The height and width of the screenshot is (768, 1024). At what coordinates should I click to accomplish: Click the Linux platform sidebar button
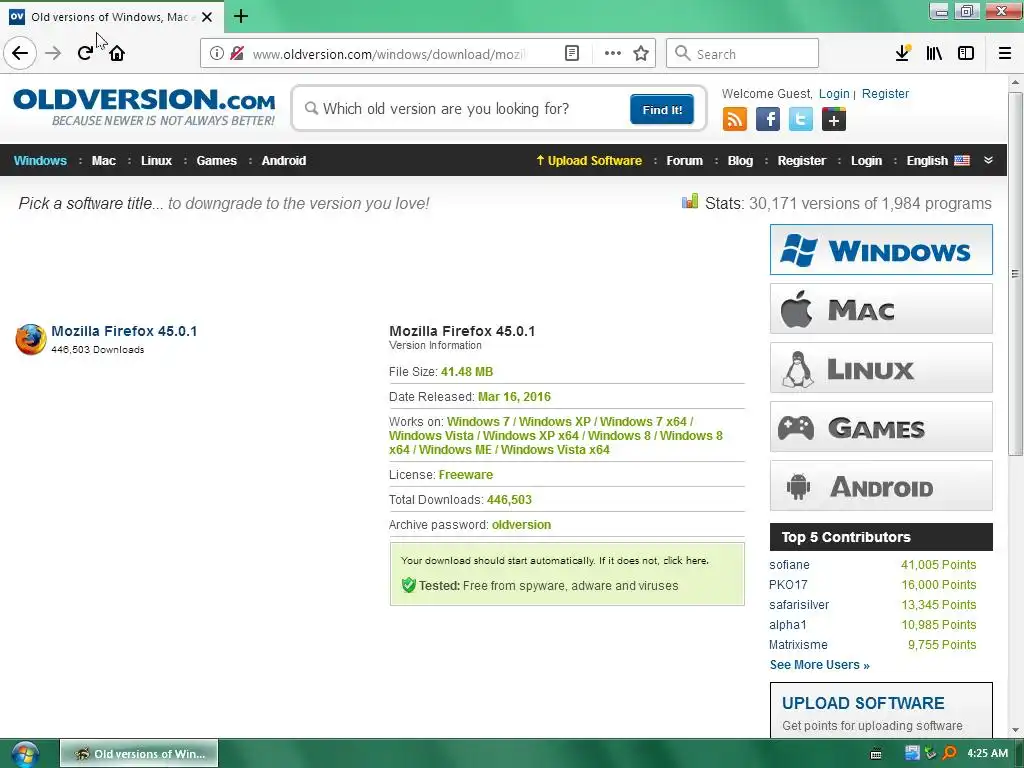tap(881, 368)
